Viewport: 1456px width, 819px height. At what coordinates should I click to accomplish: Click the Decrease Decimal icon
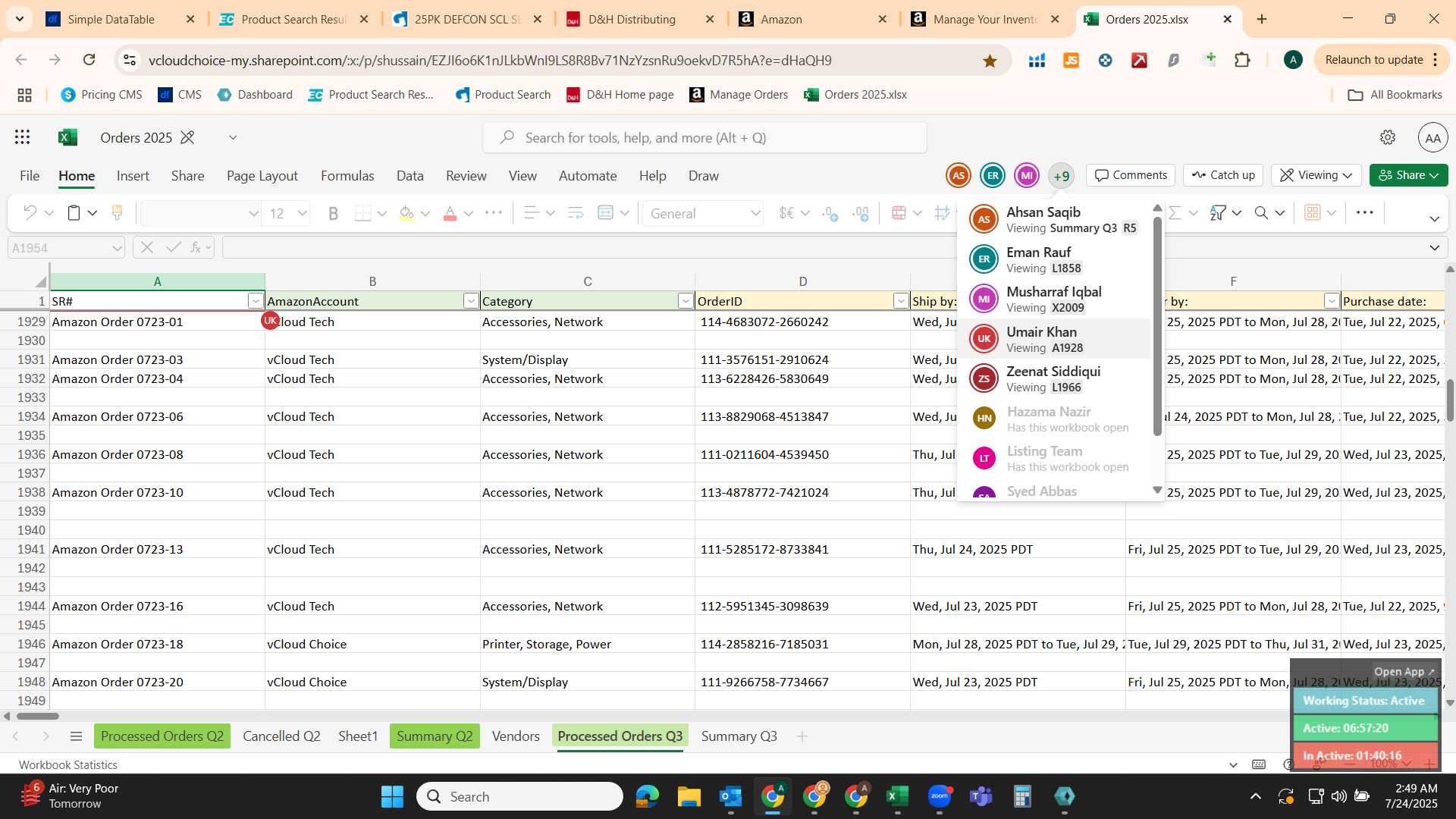pos(830,214)
